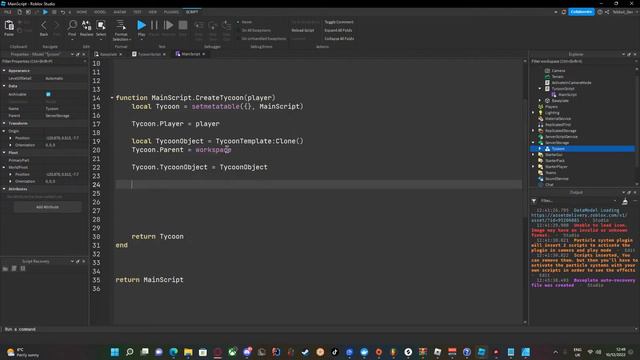Select the highlighted Tycoon model row
Screen dimensions: 640x360
[x=582, y=149]
